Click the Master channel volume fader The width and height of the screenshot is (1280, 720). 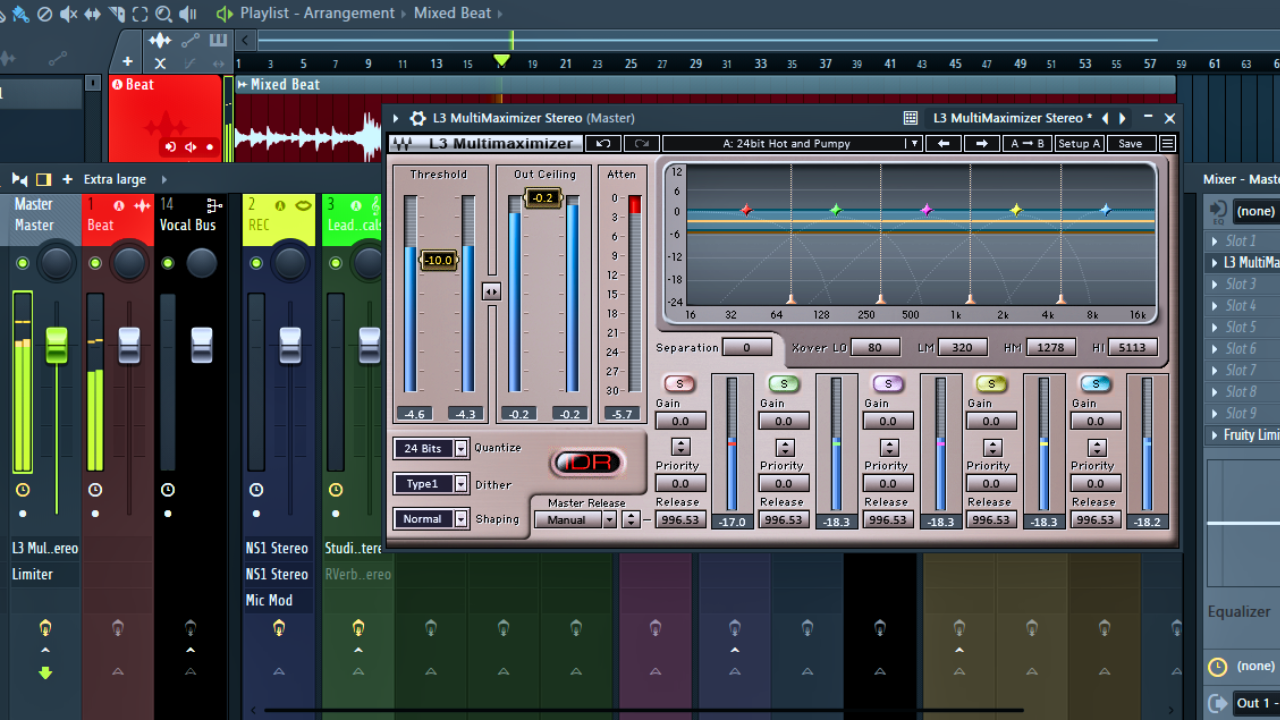click(x=57, y=345)
